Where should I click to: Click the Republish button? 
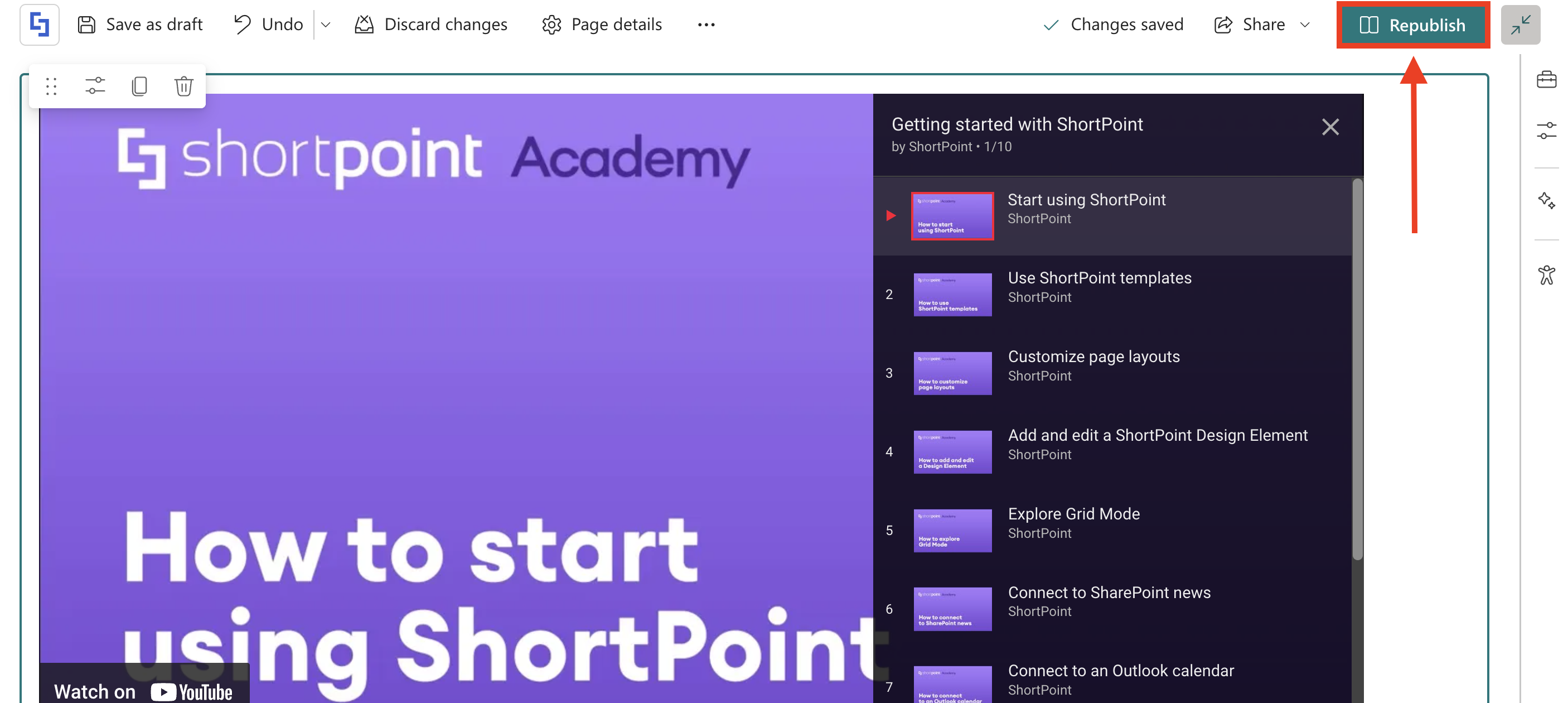(1413, 25)
